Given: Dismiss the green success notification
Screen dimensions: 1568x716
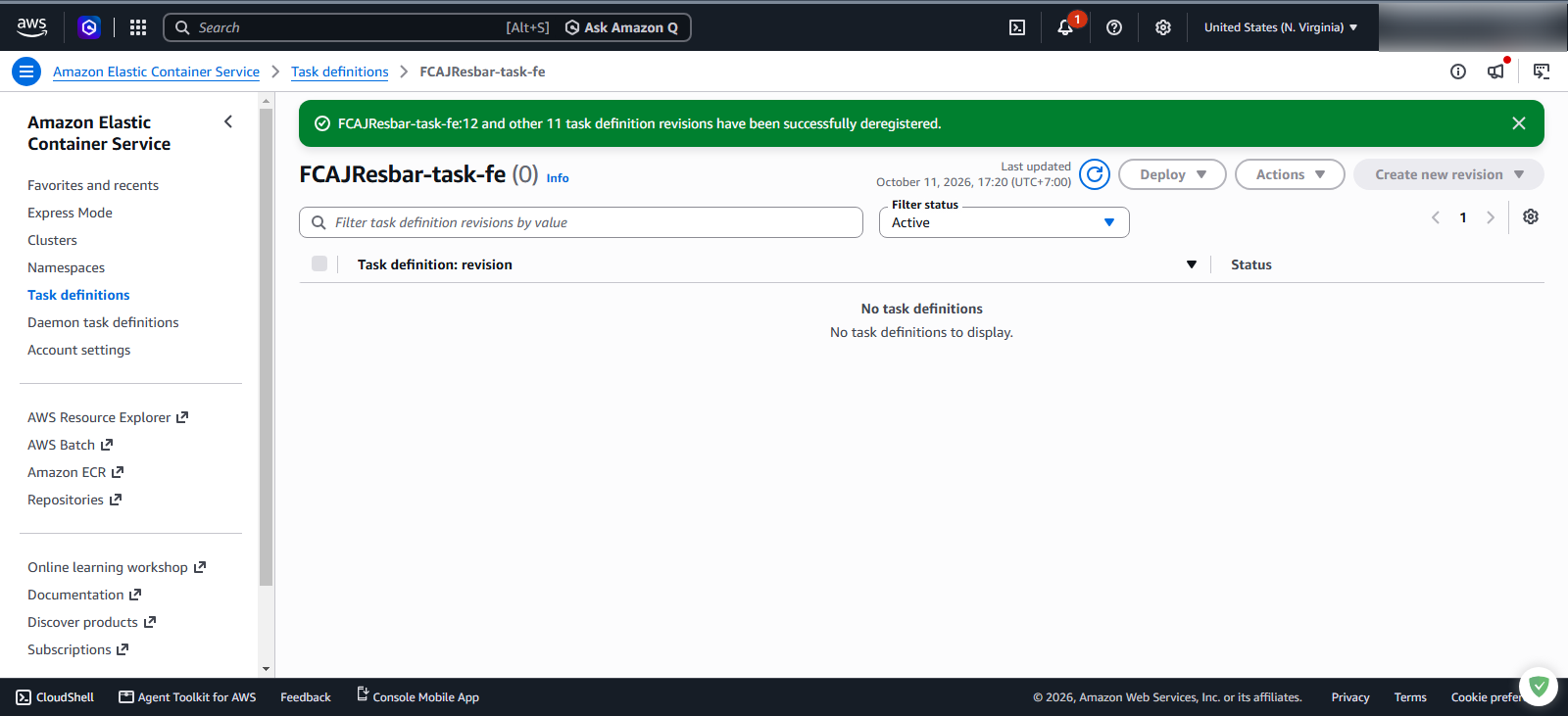Looking at the screenshot, I should (1519, 123).
